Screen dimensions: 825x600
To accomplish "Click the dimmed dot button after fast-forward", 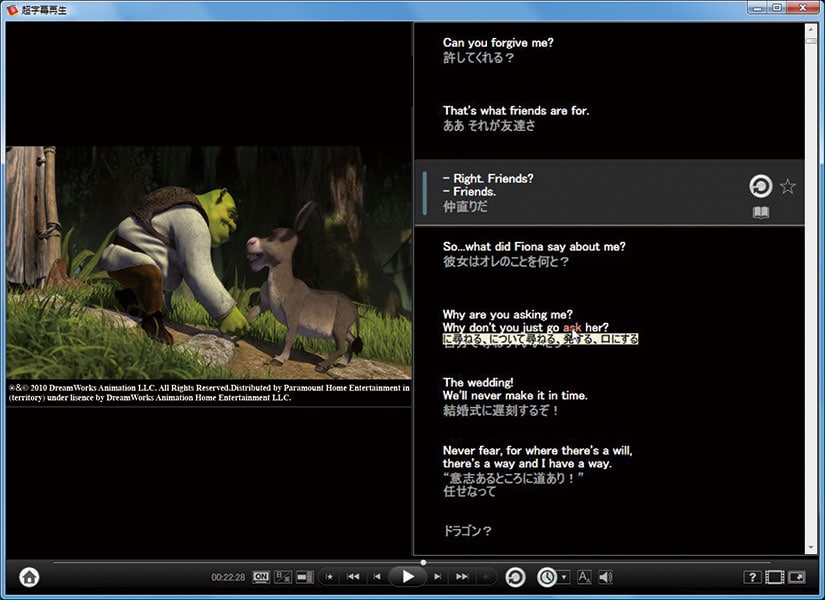I will tap(485, 577).
